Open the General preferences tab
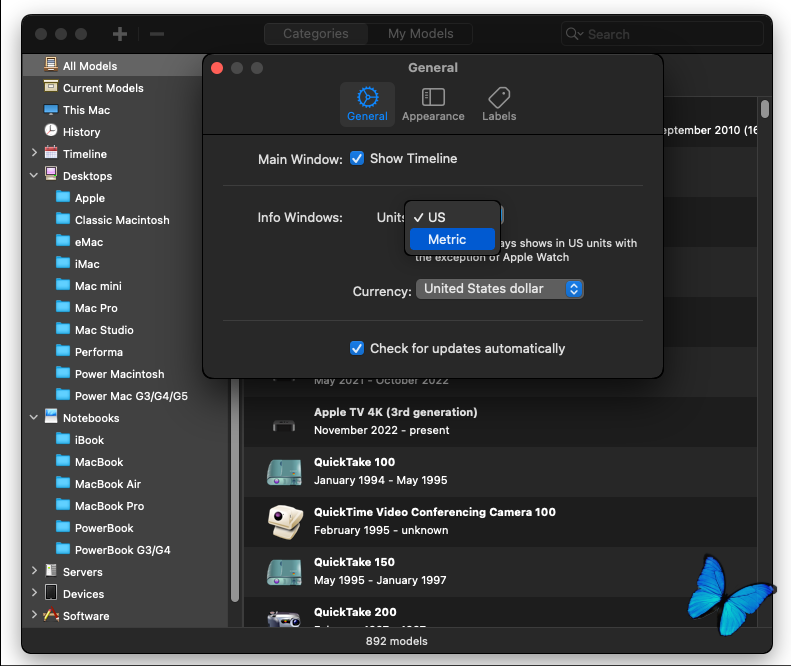Screen dimensions: 791x666 (x=367, y=104)
